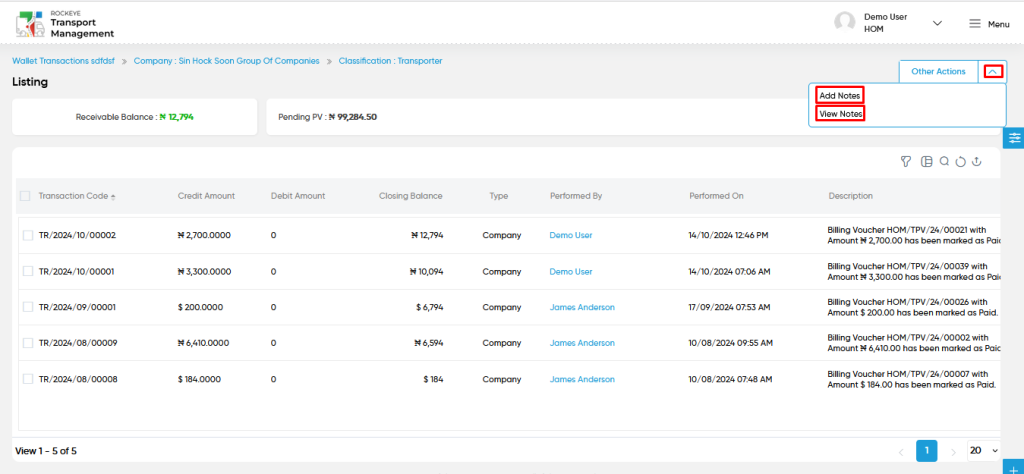This screenshot has height=474, width=1024.
Task: Click the Performed On column header
Action: [716, 196]
